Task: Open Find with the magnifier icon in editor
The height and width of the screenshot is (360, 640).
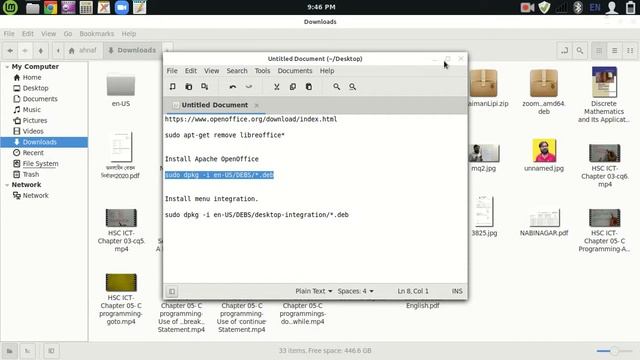Action: (336, 87)
